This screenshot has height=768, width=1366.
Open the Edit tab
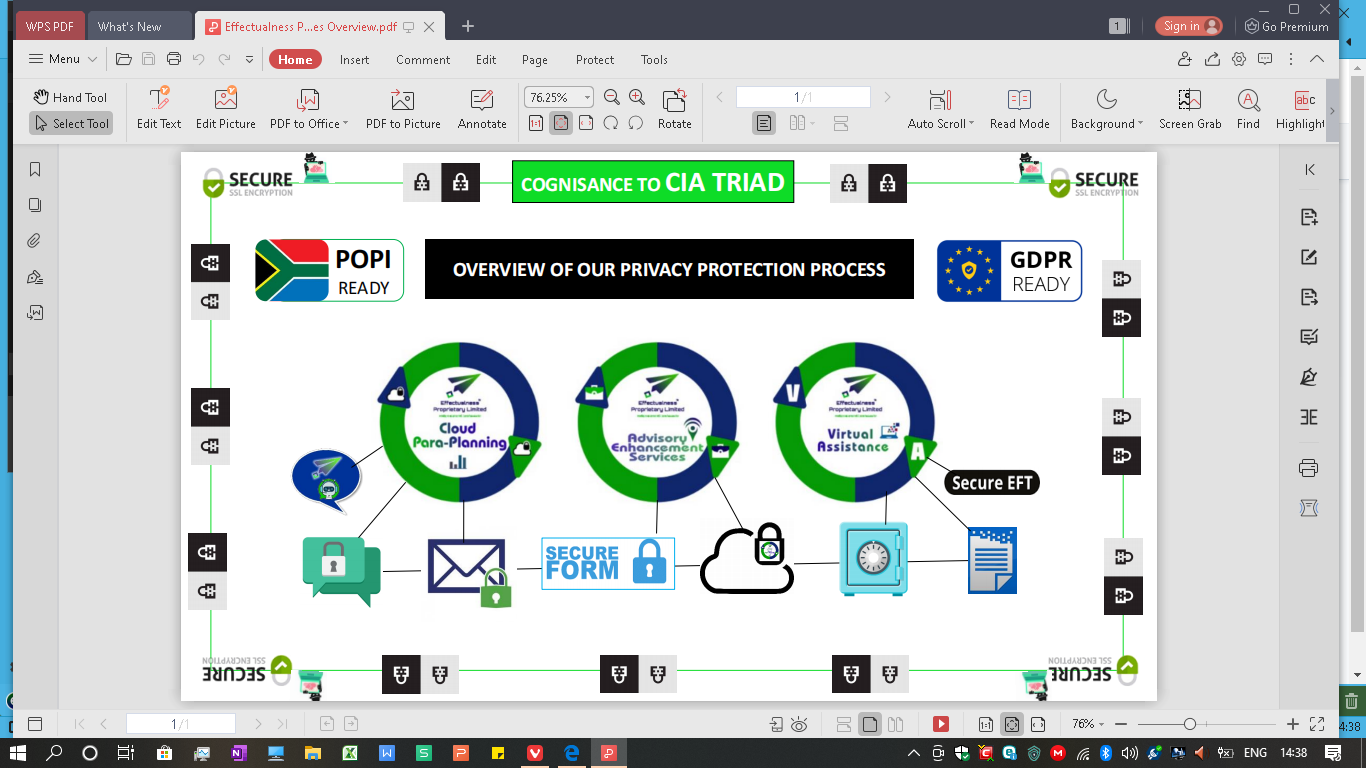point(486,59)
